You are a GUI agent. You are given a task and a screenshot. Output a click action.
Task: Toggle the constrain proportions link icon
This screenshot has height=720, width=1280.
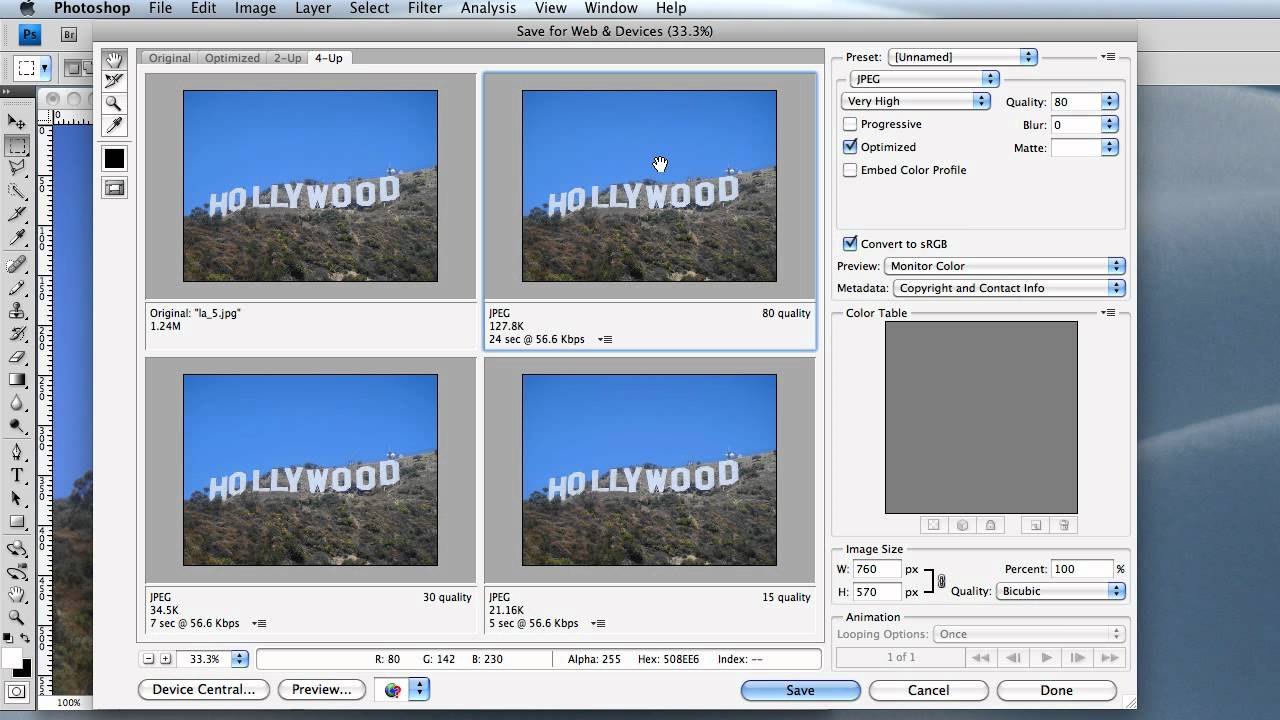coord(940,581)
